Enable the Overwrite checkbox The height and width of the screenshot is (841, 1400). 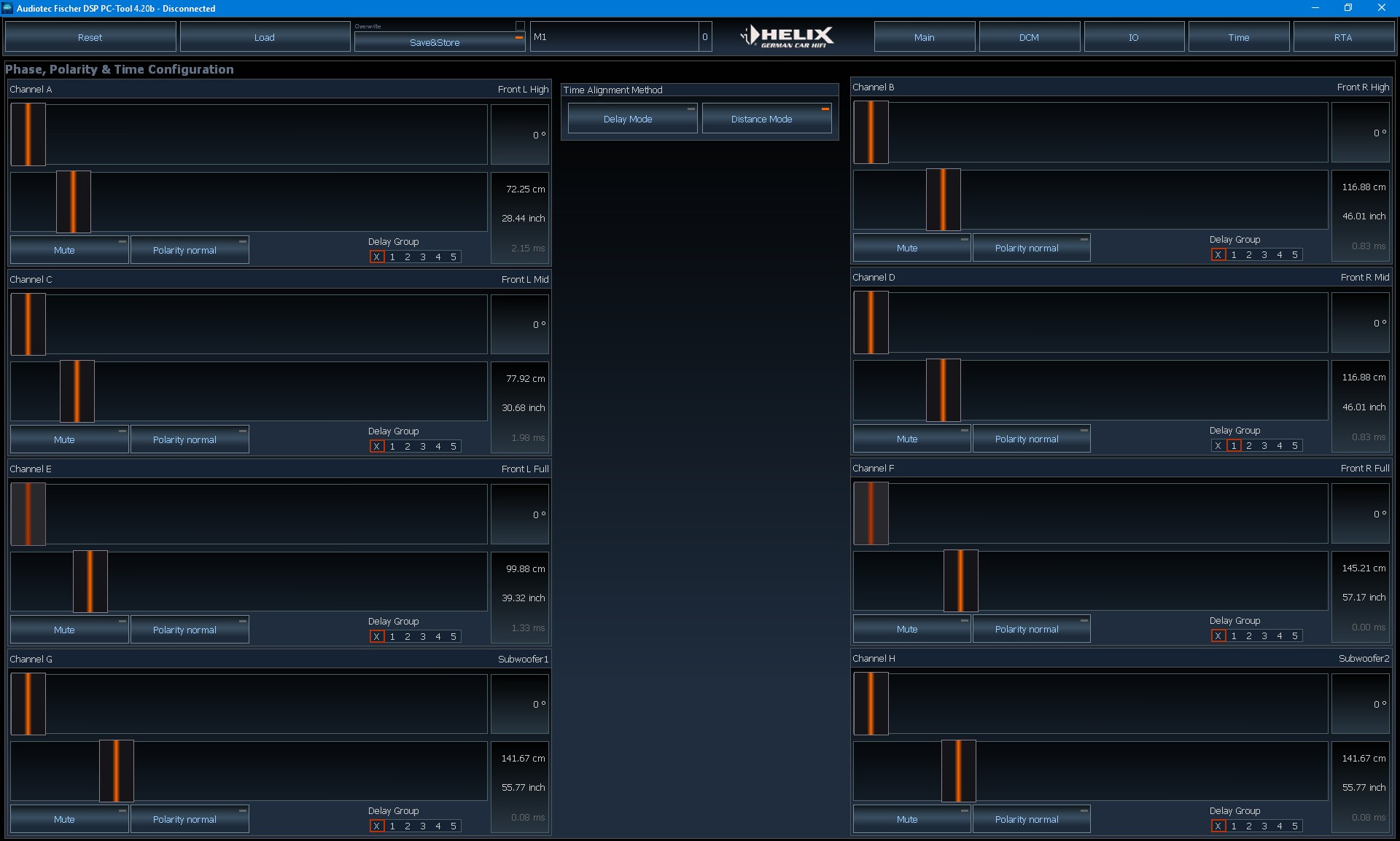click(520, 26)
